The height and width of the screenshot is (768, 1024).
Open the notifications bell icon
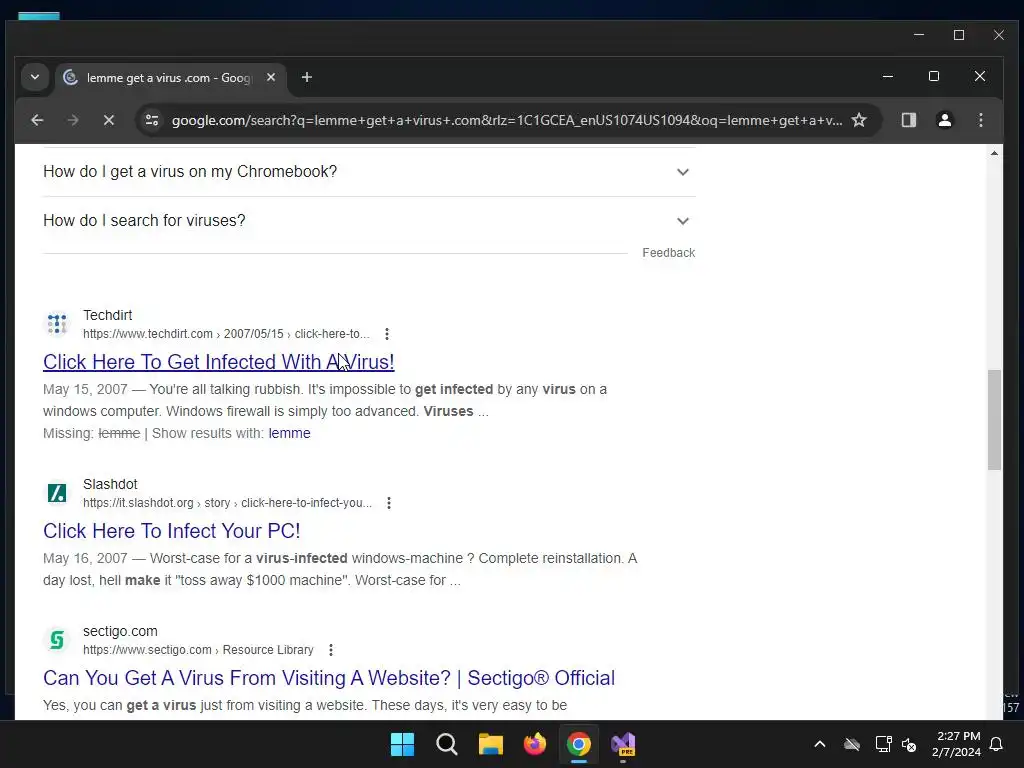point(997,744)
